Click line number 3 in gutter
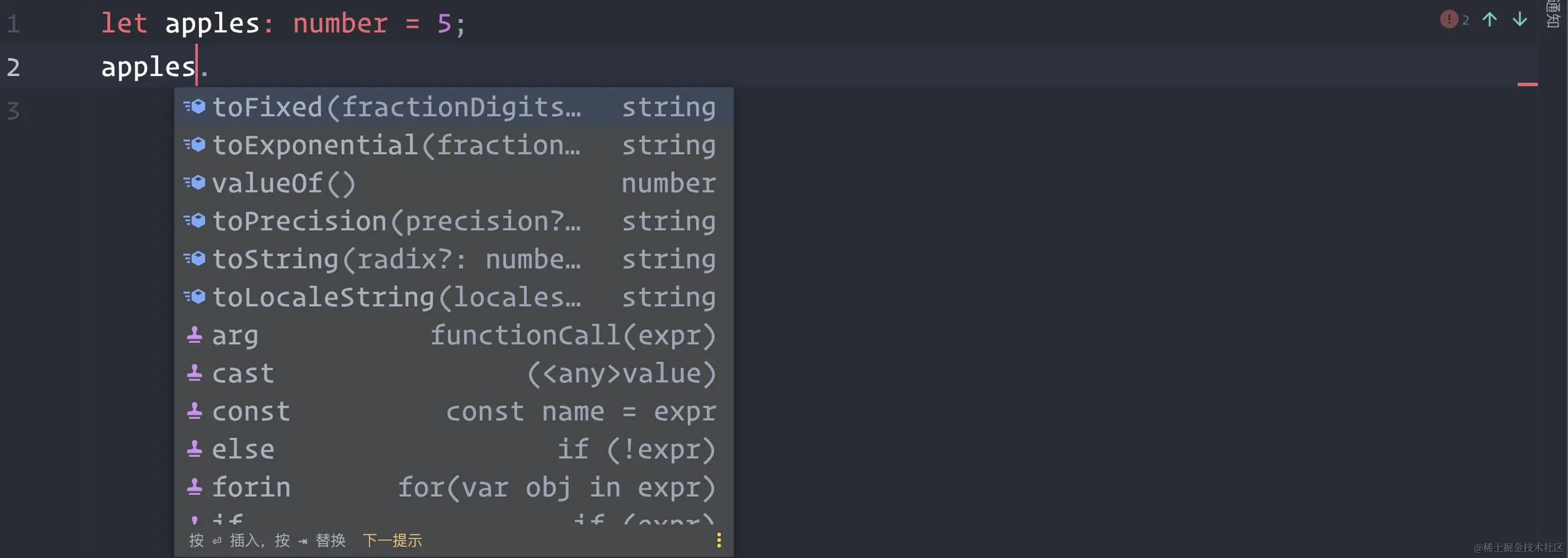 coord(13,111)
